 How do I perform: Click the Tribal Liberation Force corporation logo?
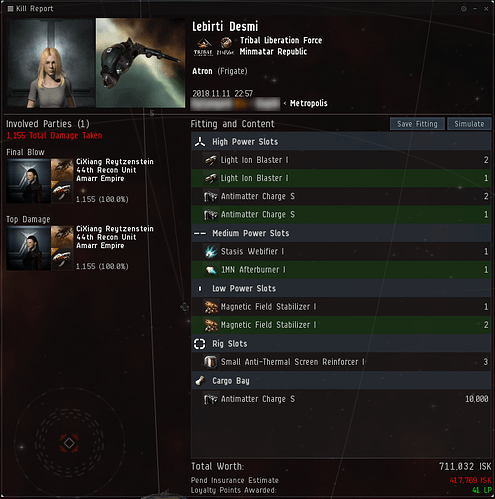[203, 46]
